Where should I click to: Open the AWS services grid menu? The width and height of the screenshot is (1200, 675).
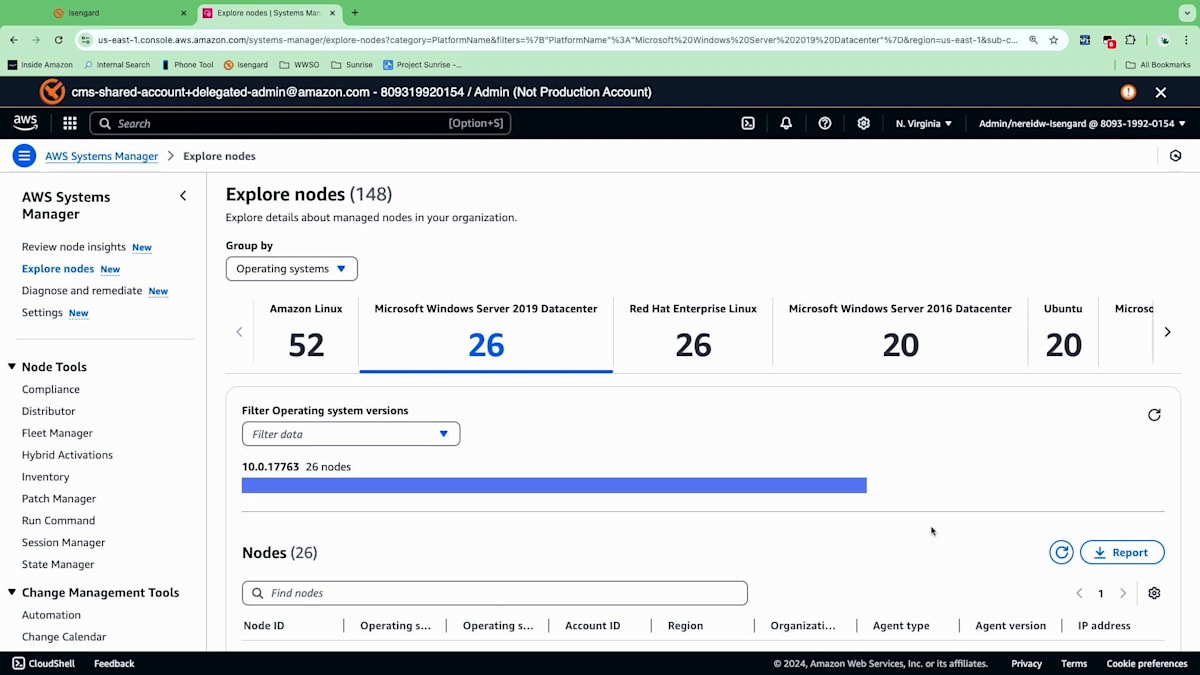(x=70, y=123)
